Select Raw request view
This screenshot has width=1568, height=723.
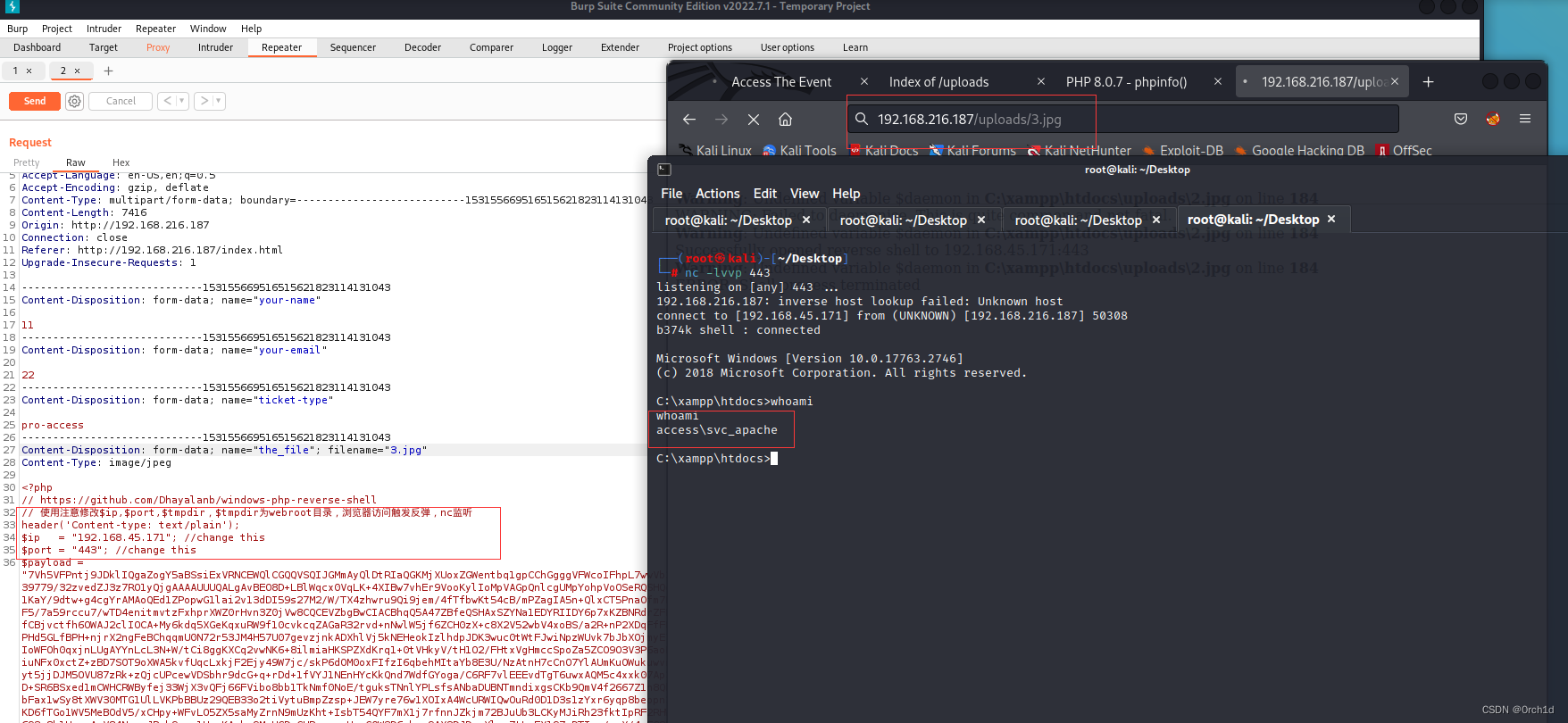(x=76, y=162)
